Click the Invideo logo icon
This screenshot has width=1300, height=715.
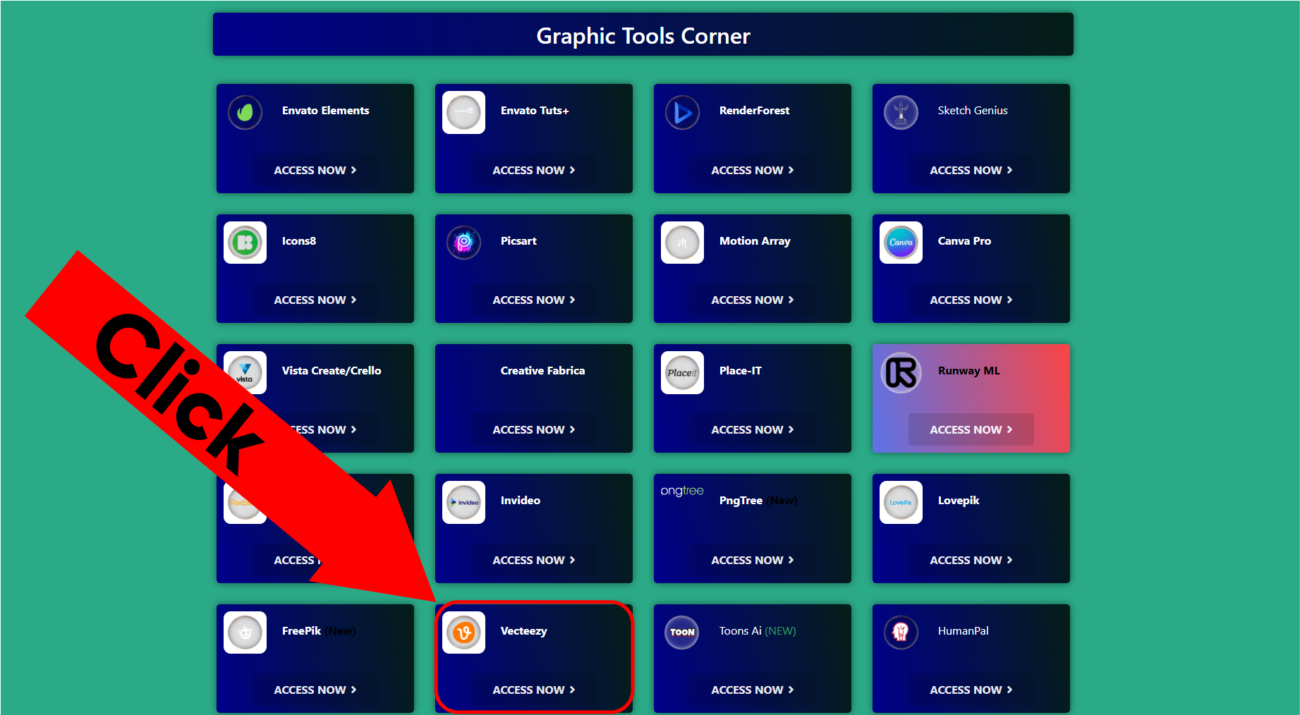pyautogui.click(x=464, y=502)
